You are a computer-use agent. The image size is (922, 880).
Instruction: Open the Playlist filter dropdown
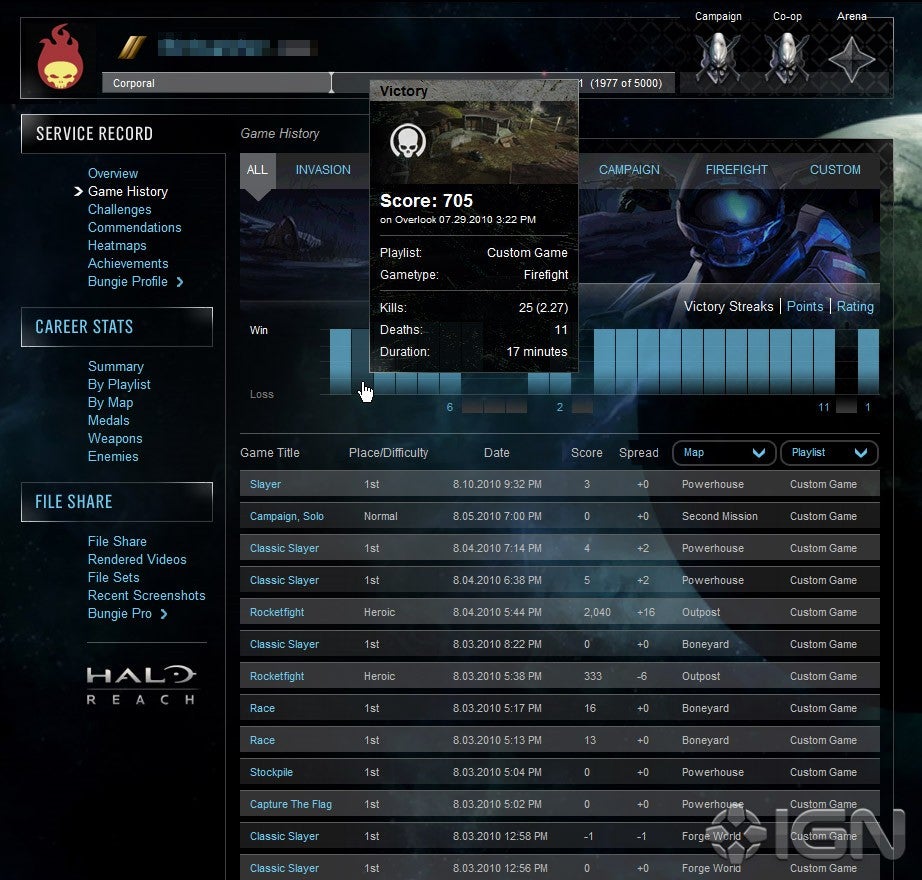click(x=829, y=453)
